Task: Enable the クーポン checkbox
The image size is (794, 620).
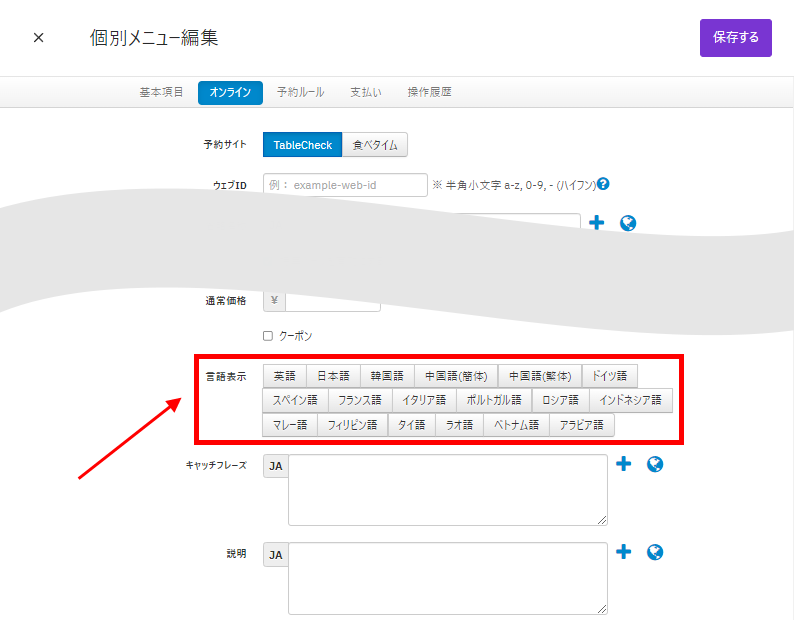Action: click(268, 336)
